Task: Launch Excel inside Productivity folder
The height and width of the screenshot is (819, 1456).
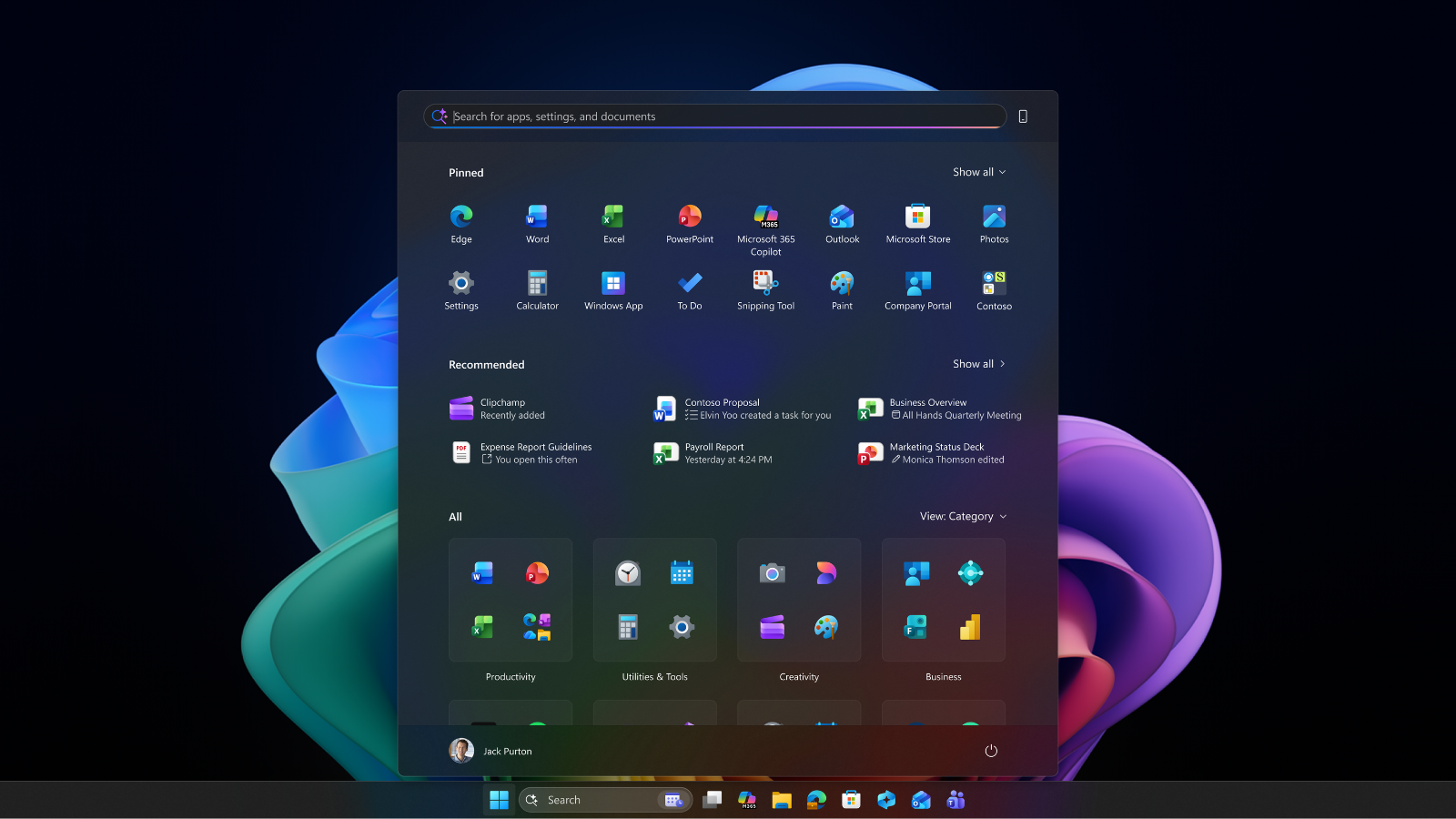Action: tap(483, 627)
